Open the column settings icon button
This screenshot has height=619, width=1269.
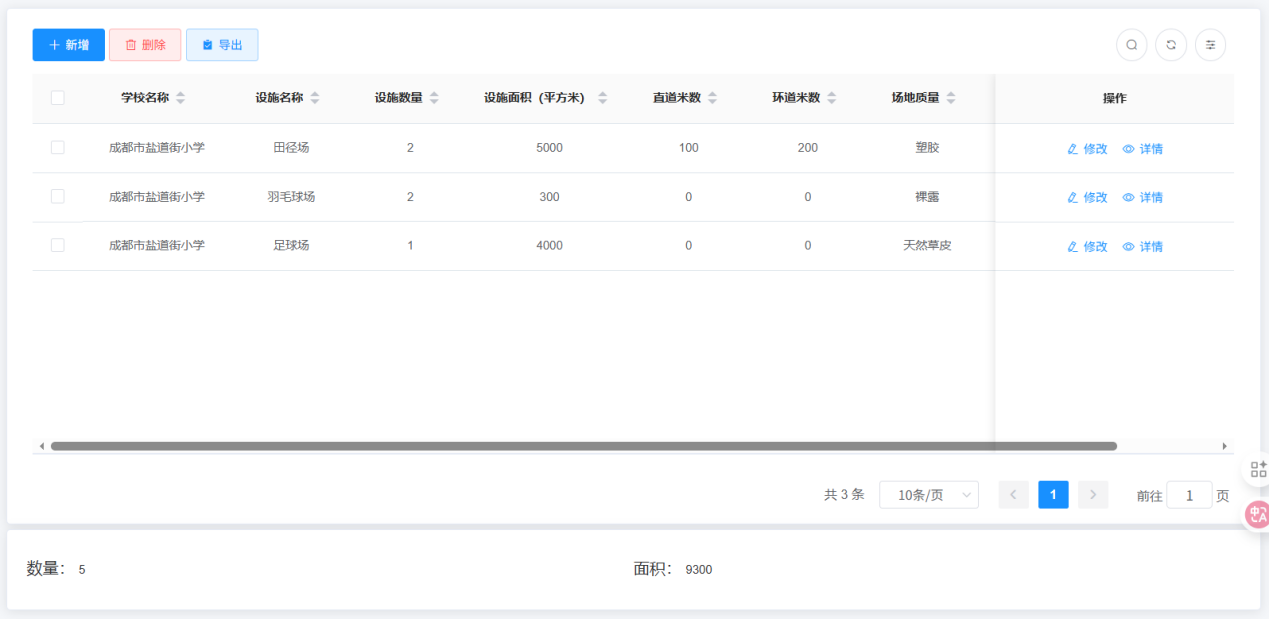pyautogui.click(x=1210, y=45)
